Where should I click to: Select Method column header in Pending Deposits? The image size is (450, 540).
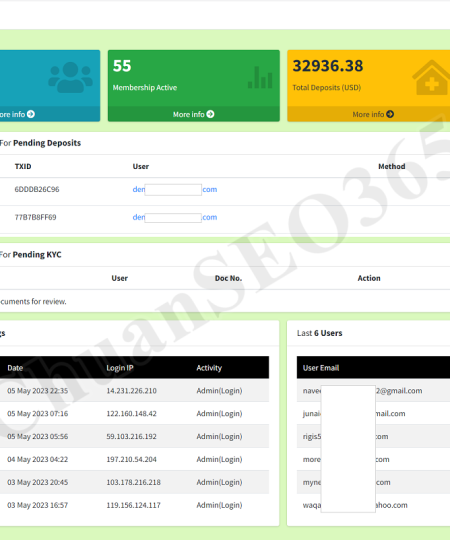coord(391,166)
